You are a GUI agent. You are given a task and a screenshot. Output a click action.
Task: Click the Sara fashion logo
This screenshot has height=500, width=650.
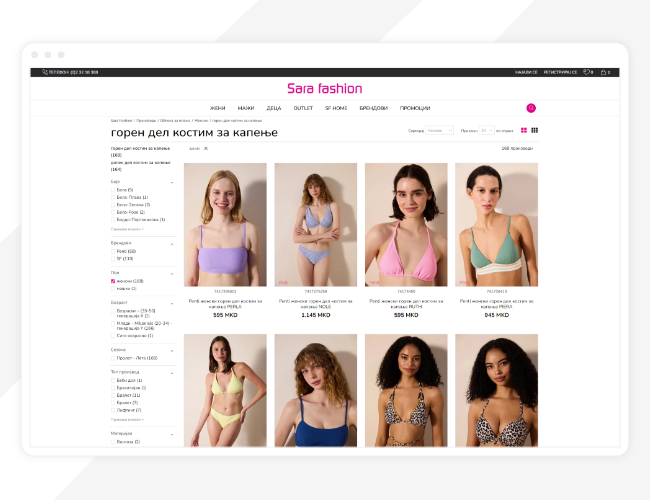click(x=325, y=88)
